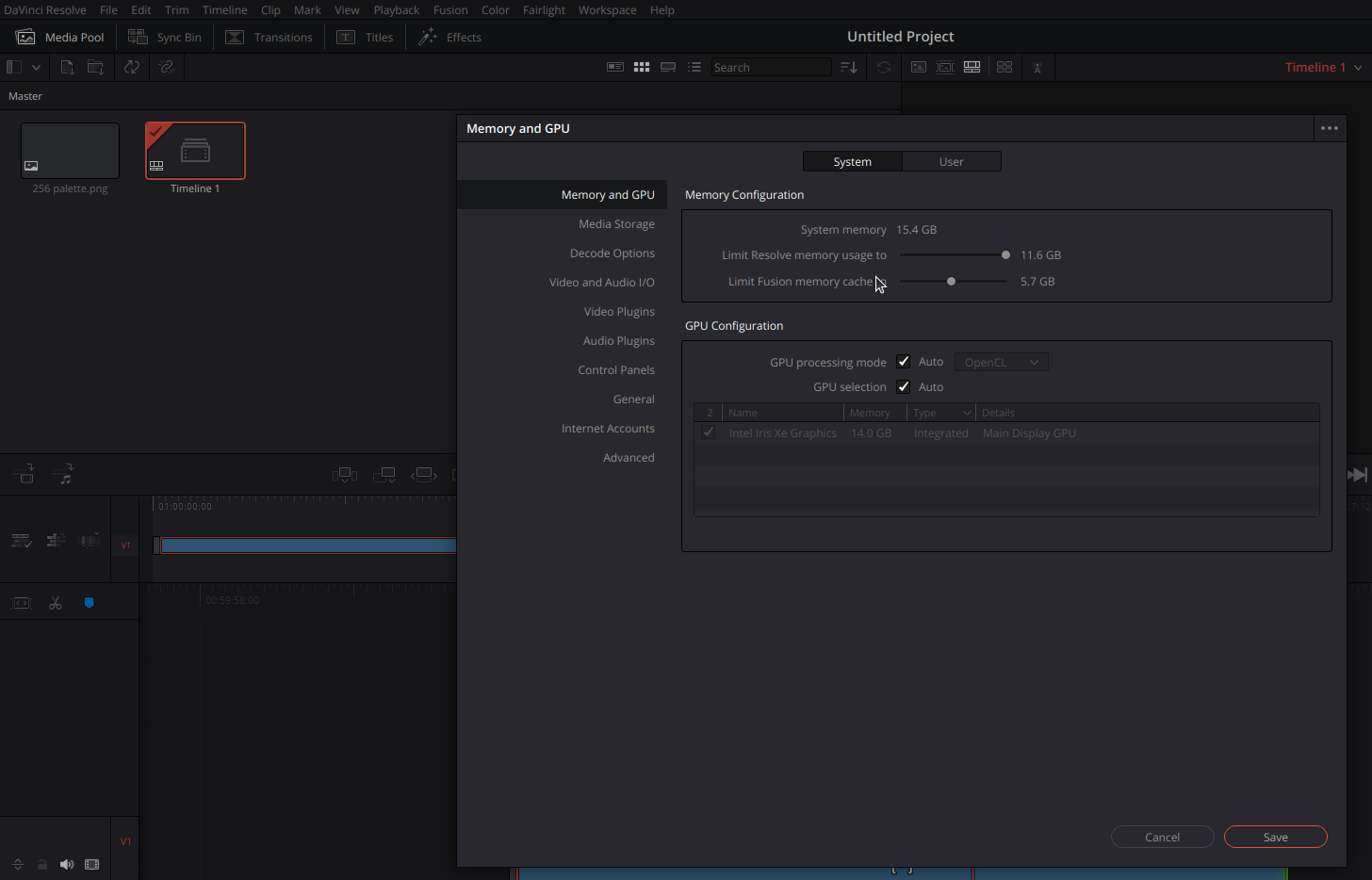Screen dimensions: 1372x880
Task: Select Video and Audio I/O category
Action: coord(602,283)
